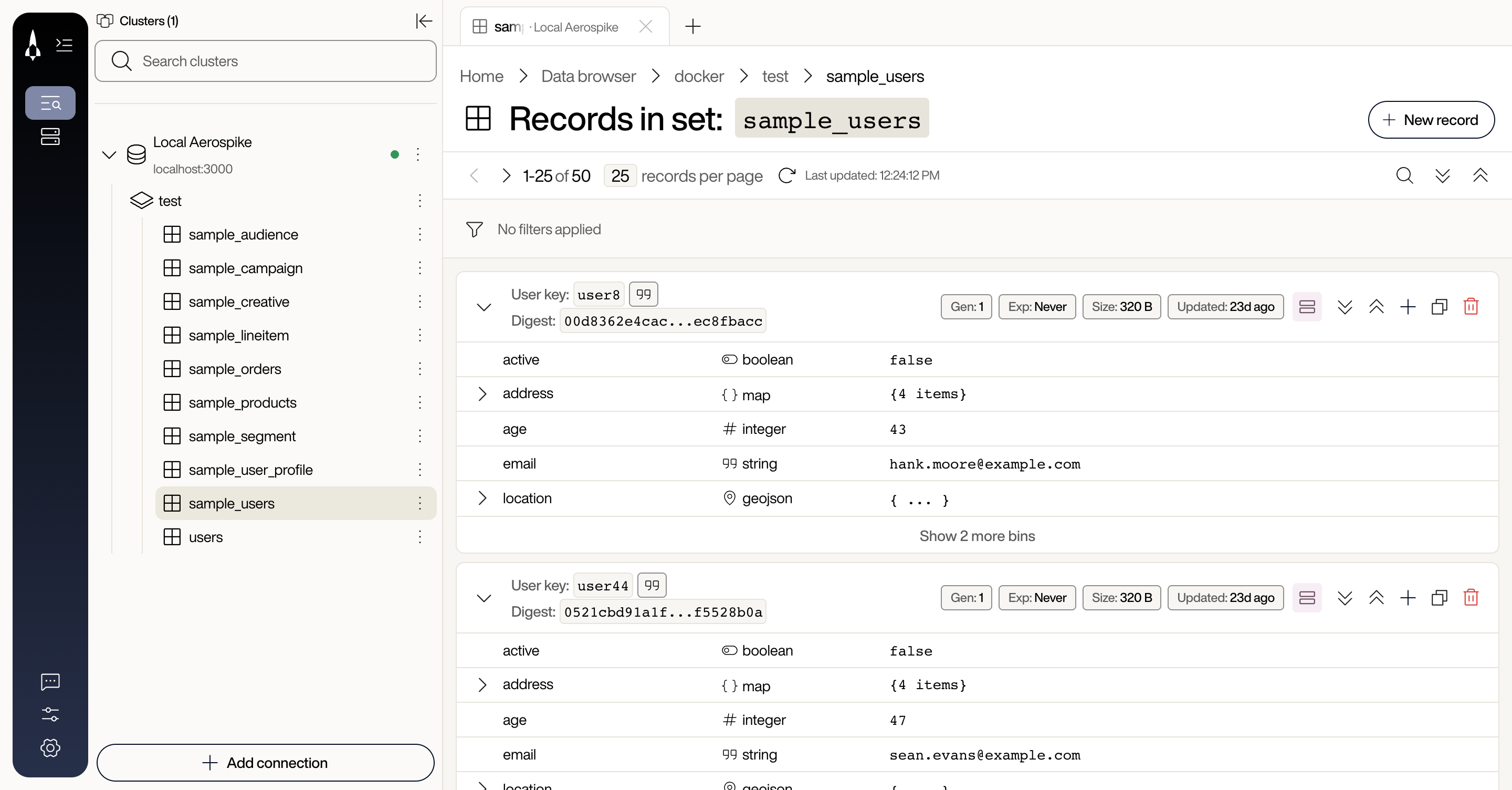1512x790 pixels.
Task: Collapse all bins in user44 record
Action: [1376, 597]
